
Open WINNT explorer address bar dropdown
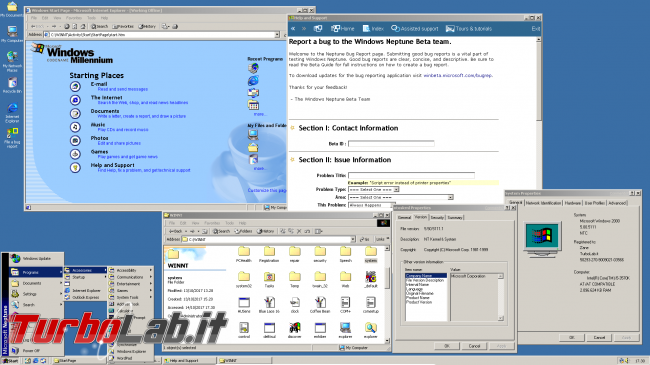click(353, 239)
